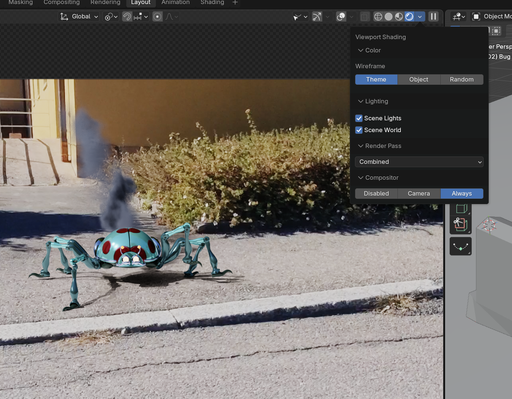
Task: Open the editor type menu in right viewport
Action: pos(459,17)
